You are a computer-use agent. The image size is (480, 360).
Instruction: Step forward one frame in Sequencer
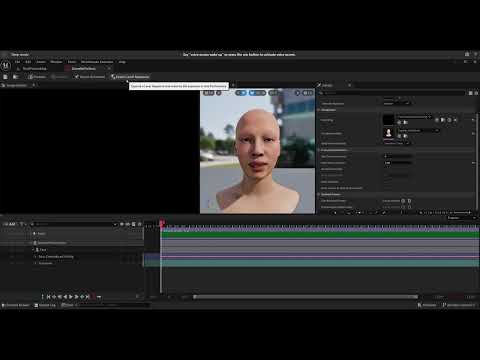click(76, 297)
